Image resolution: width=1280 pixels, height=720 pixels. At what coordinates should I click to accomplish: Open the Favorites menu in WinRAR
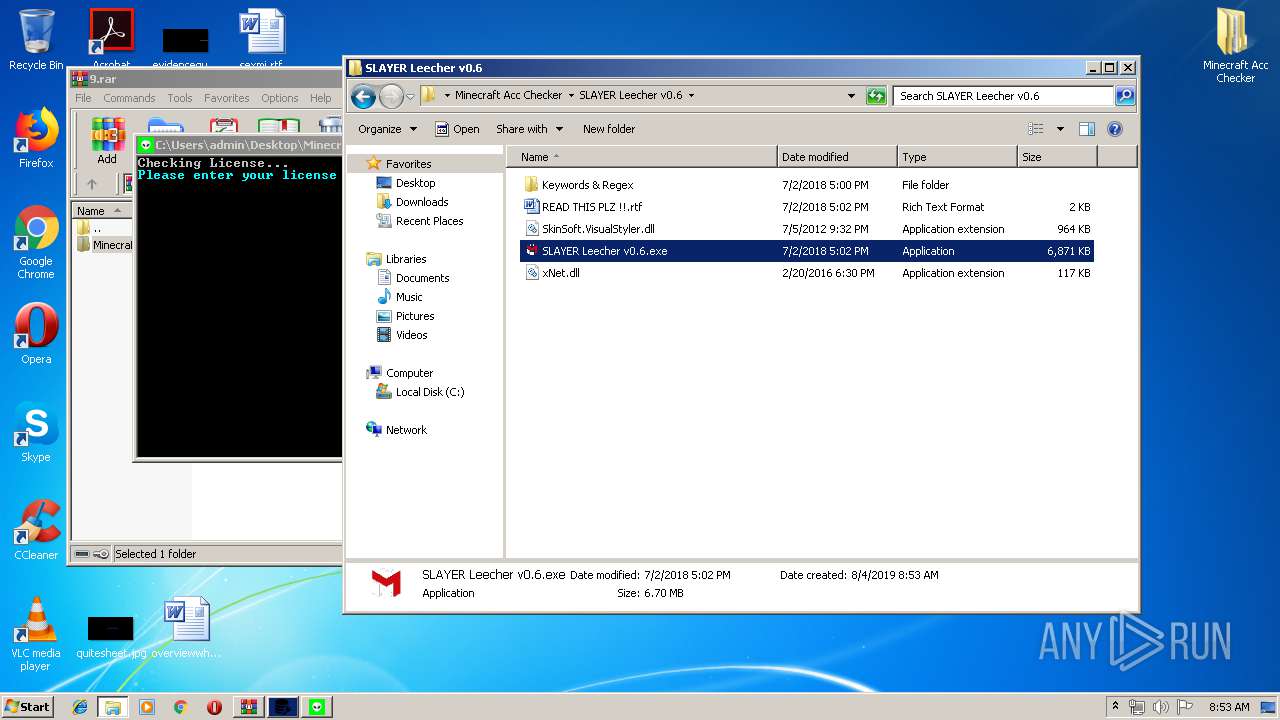pyautogui.click(x=227, y=98)
